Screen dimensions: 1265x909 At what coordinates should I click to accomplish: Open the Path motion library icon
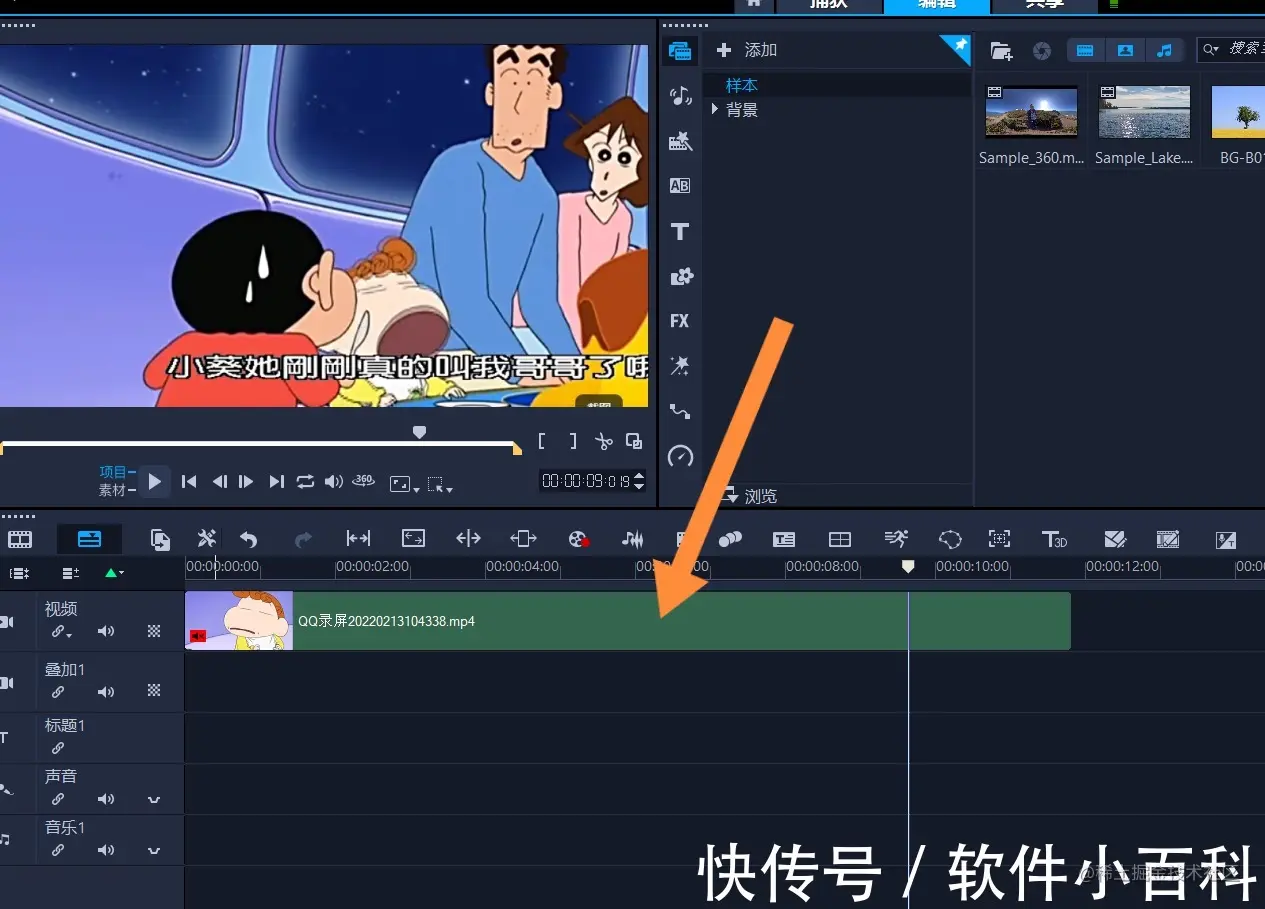pyautogui.click(x=680, y=410)
